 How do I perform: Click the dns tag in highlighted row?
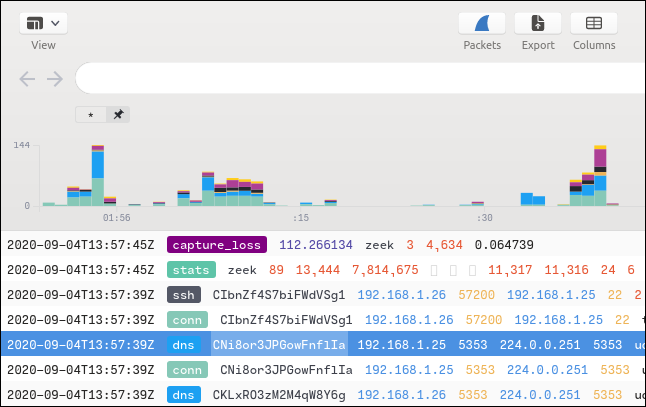[184, 344]
